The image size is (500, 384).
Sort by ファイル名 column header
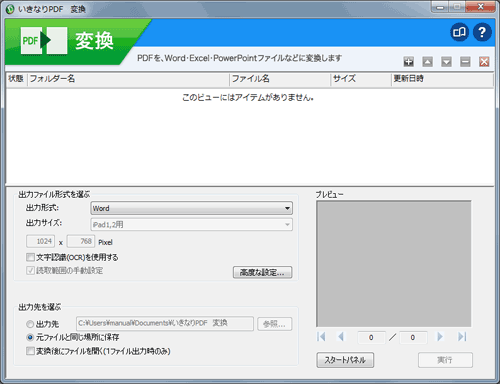tap(280, 79)
